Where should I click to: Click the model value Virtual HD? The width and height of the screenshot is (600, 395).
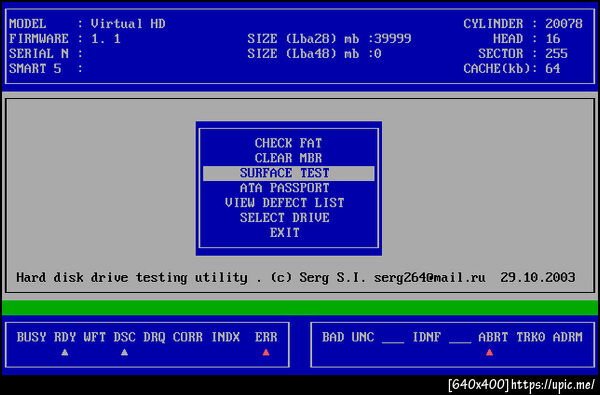(128, 24)
